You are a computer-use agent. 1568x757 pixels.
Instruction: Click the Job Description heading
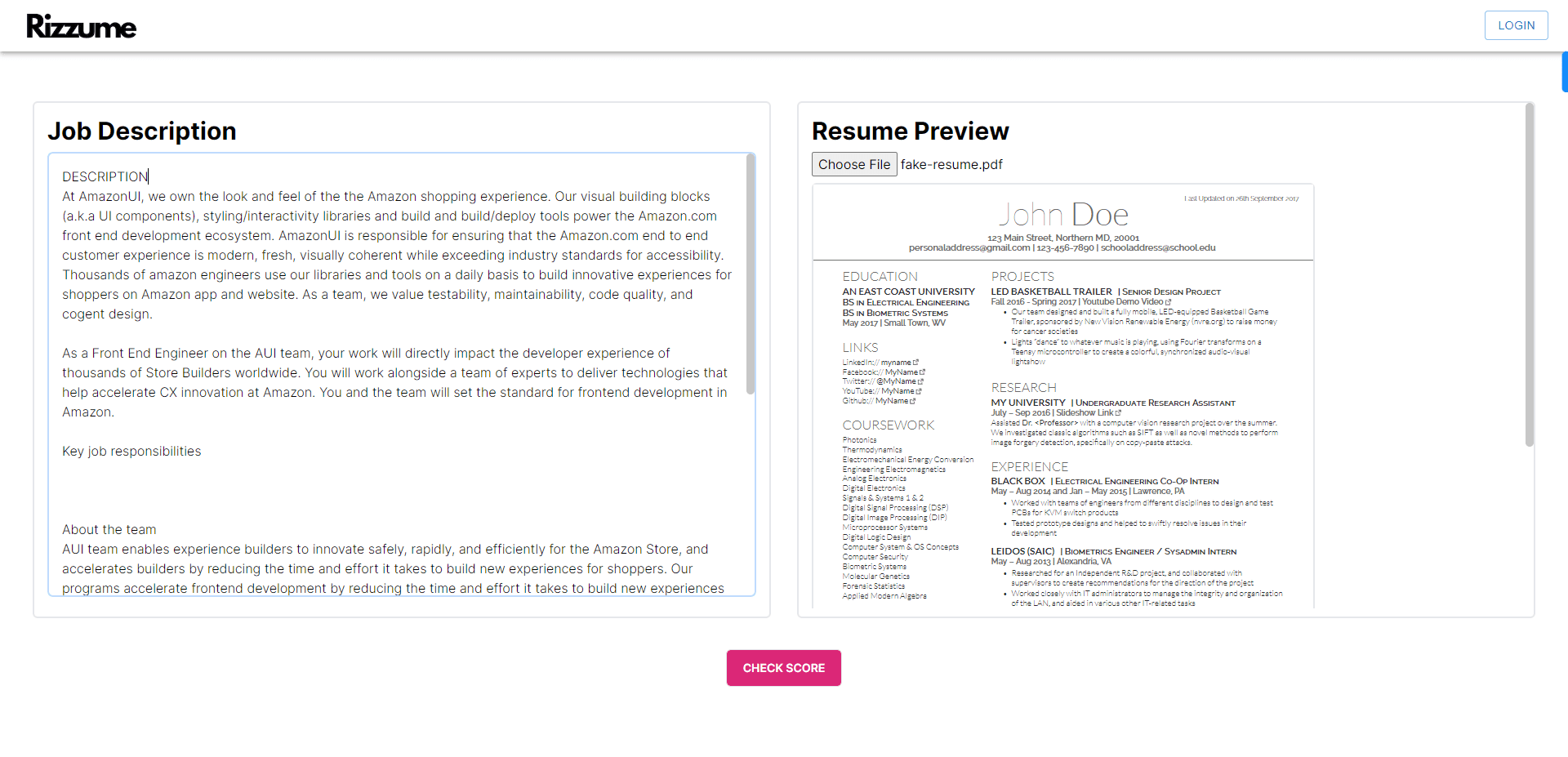142,131
